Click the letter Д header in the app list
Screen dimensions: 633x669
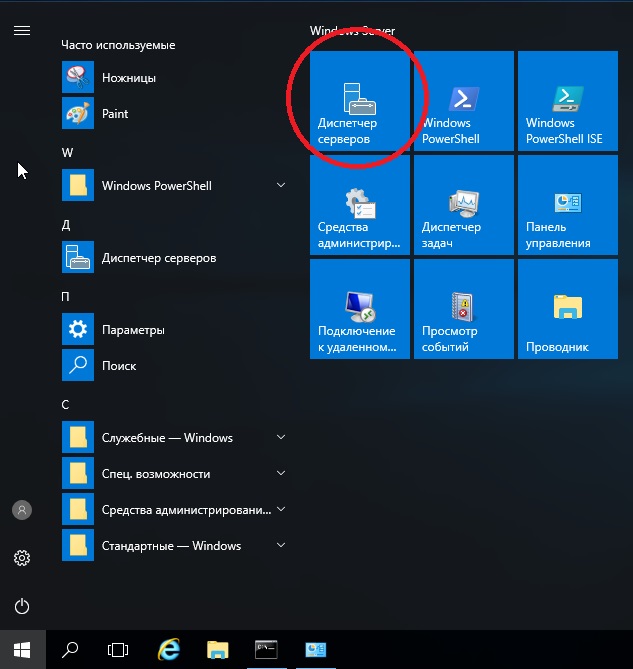(66, 225)
